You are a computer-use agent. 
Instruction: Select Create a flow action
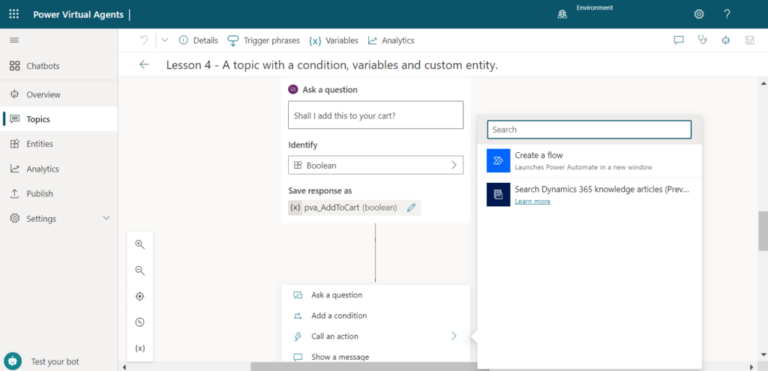(x=590, y=161)
